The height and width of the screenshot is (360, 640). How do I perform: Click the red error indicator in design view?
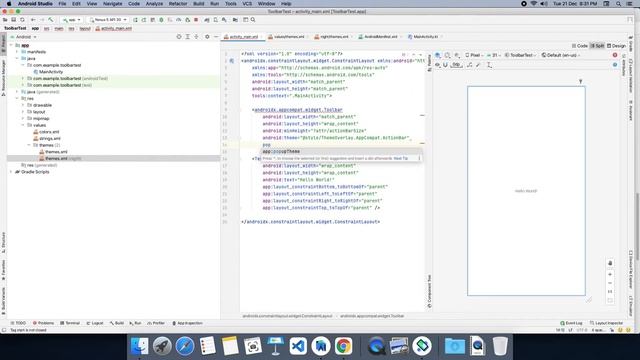click(x=615, y=55)
